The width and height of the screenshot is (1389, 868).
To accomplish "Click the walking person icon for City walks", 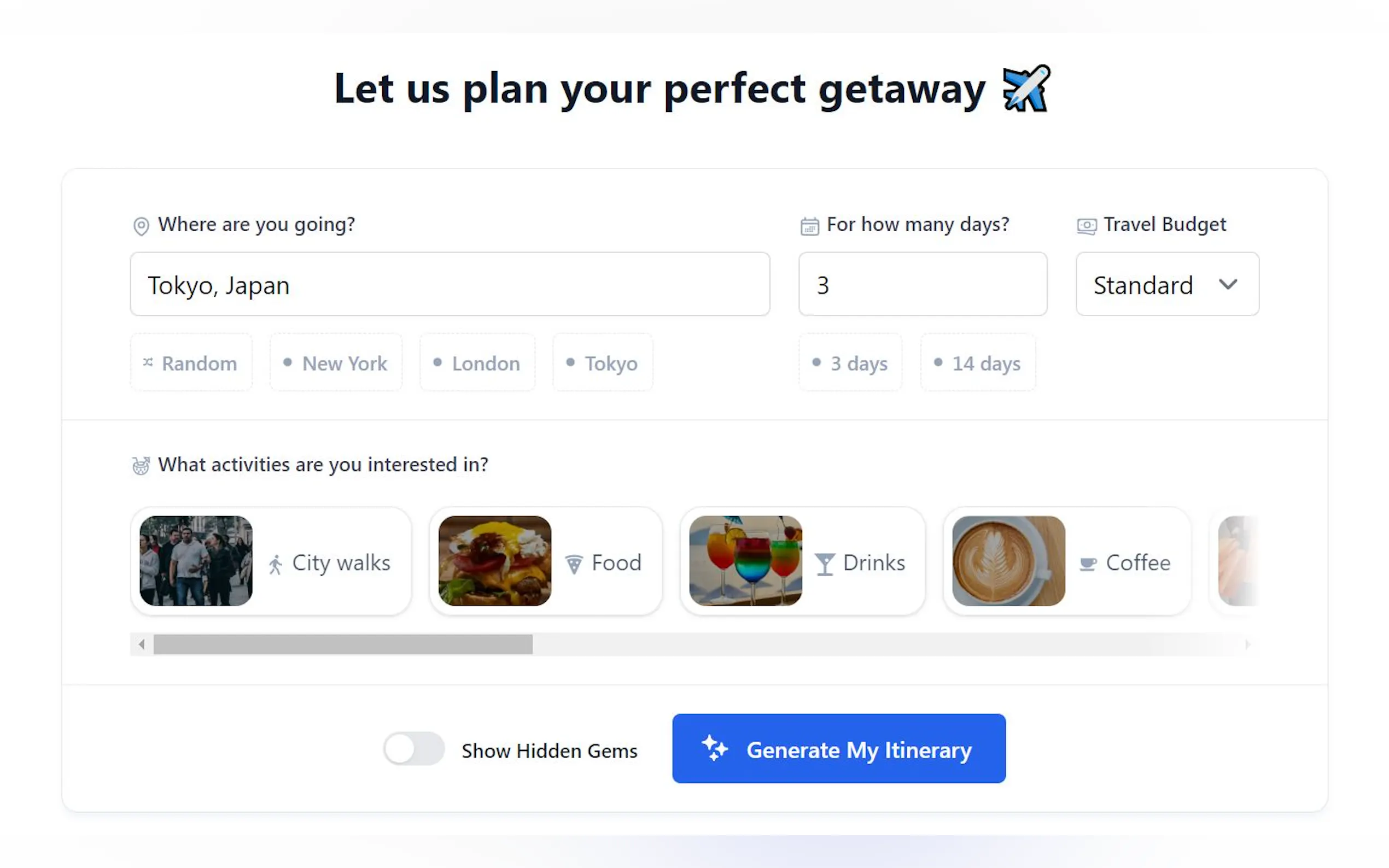I will click(276, 564).
